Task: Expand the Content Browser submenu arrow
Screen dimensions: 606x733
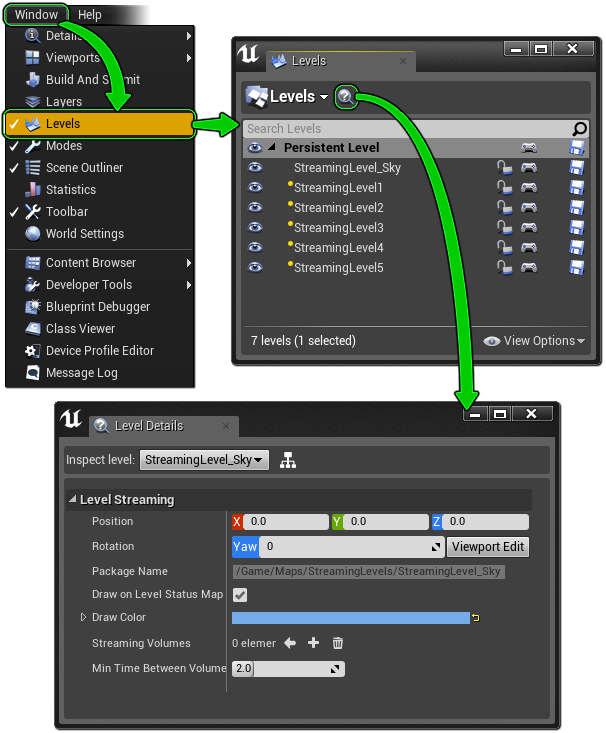Action: (188, 263)
